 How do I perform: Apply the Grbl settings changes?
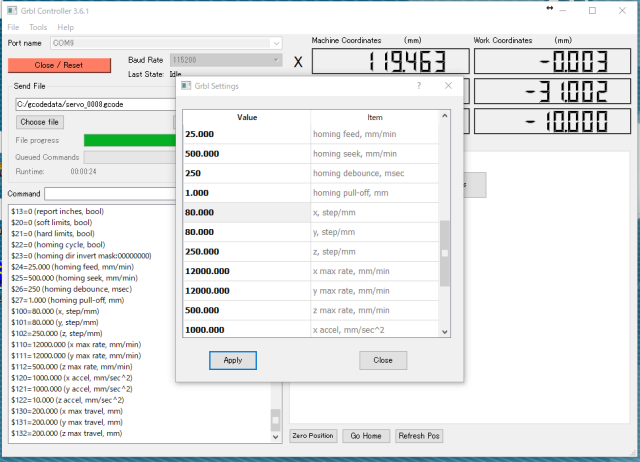233,360
